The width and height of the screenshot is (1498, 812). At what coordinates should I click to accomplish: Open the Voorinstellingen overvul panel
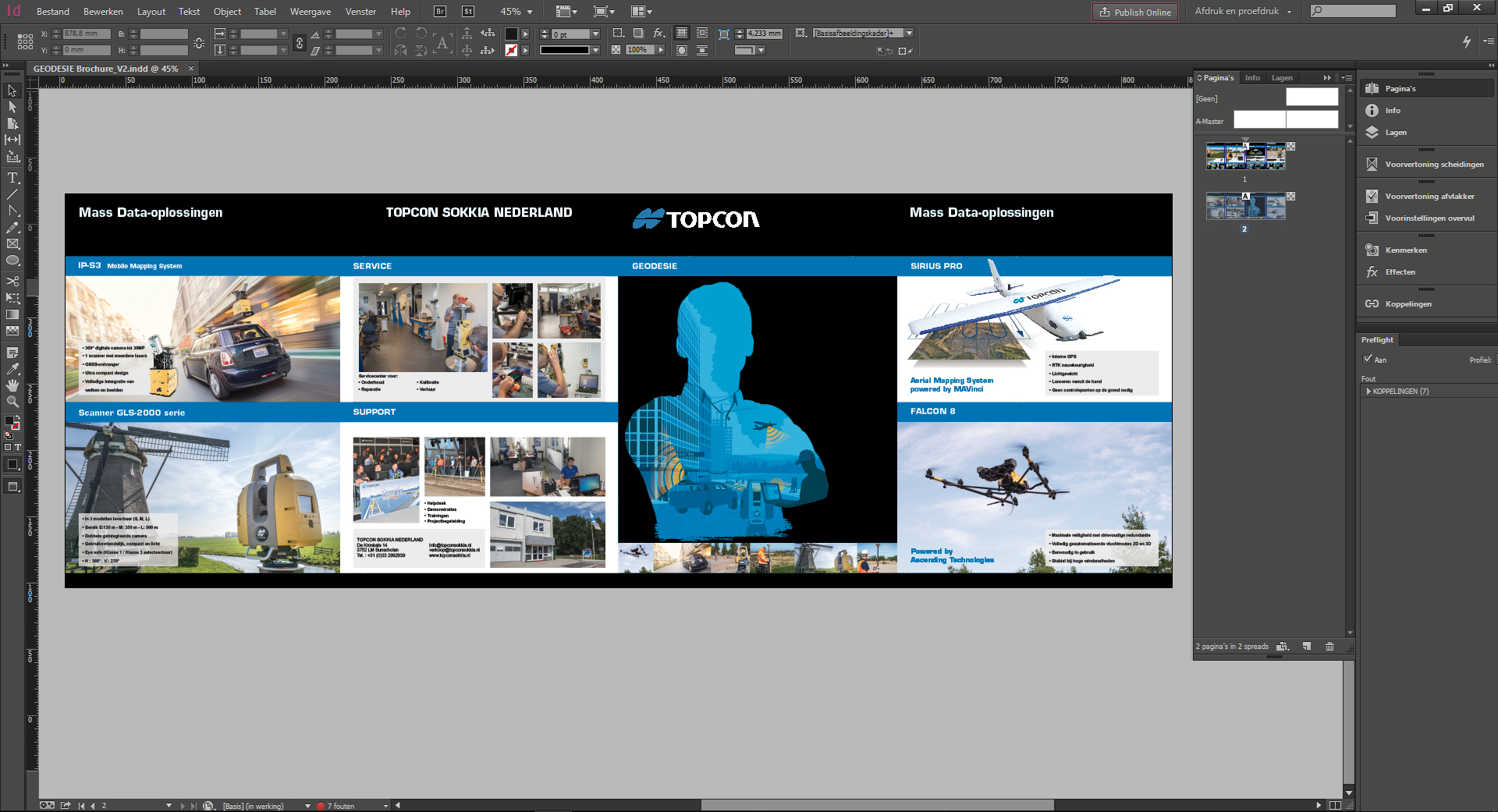[x=1429, y=218]
